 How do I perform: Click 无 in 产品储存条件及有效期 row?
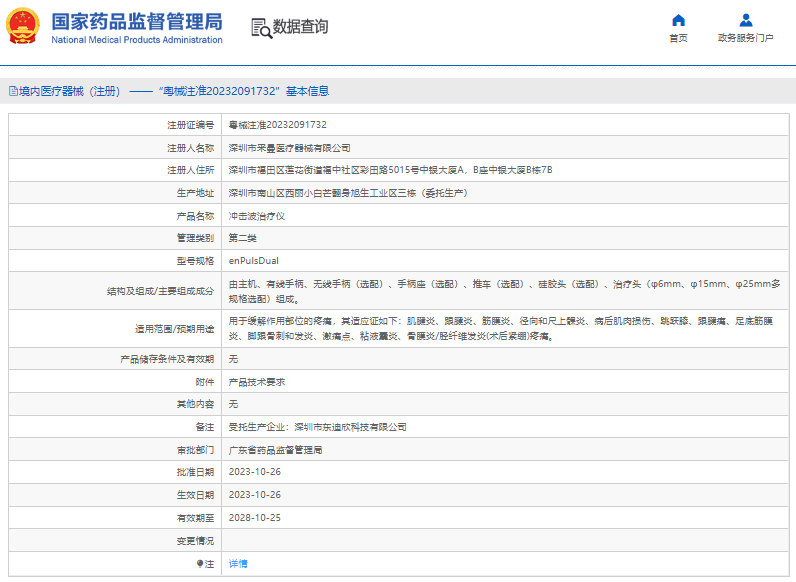233,360
